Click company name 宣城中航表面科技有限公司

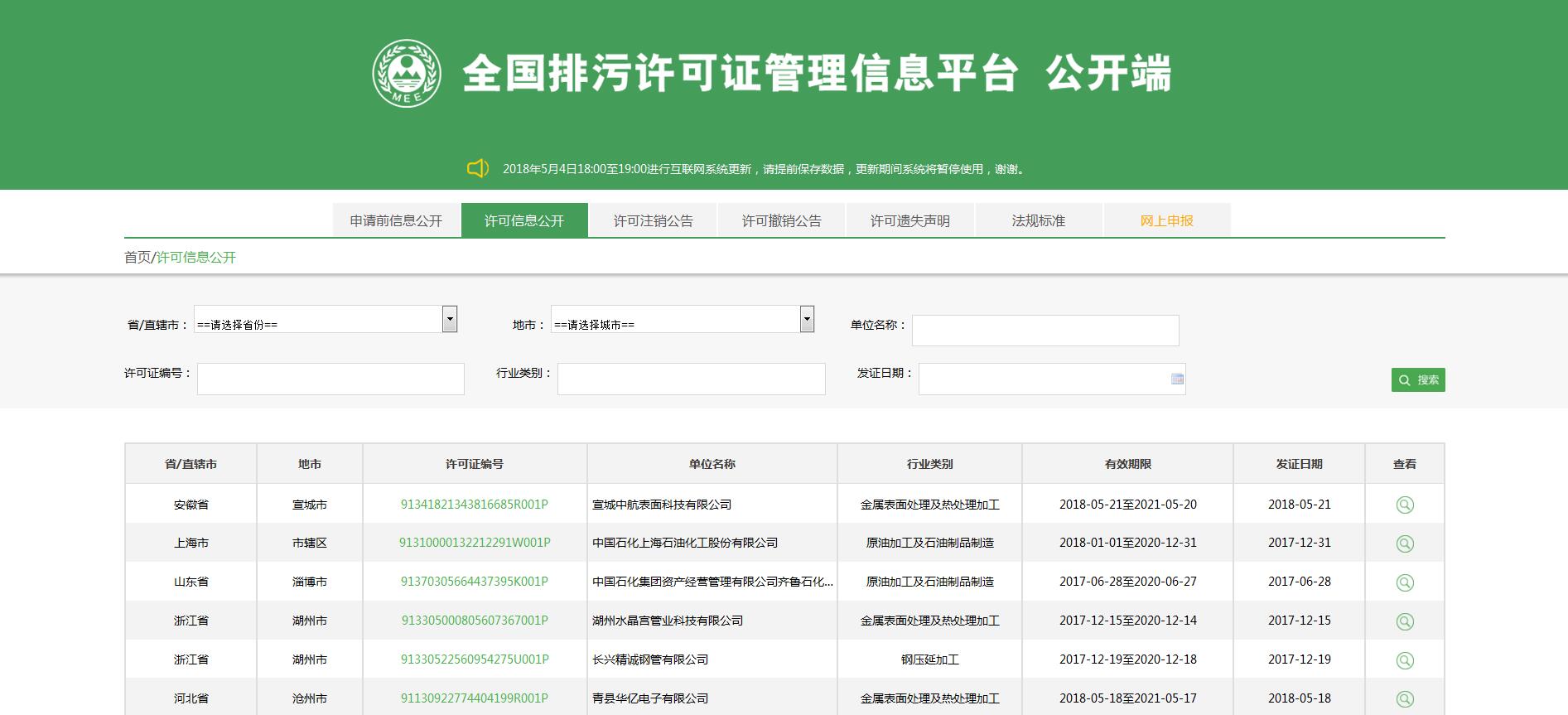662,505
